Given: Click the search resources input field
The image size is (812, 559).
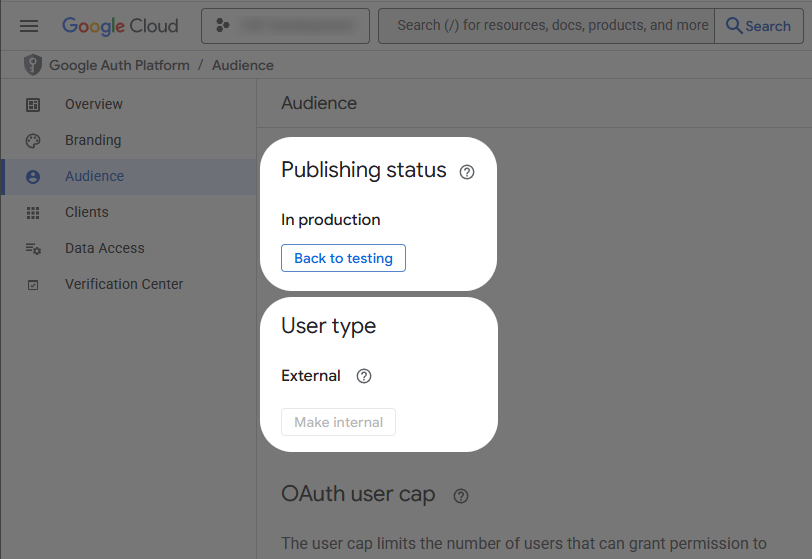Looking at the screenshot, I should 546,25.
